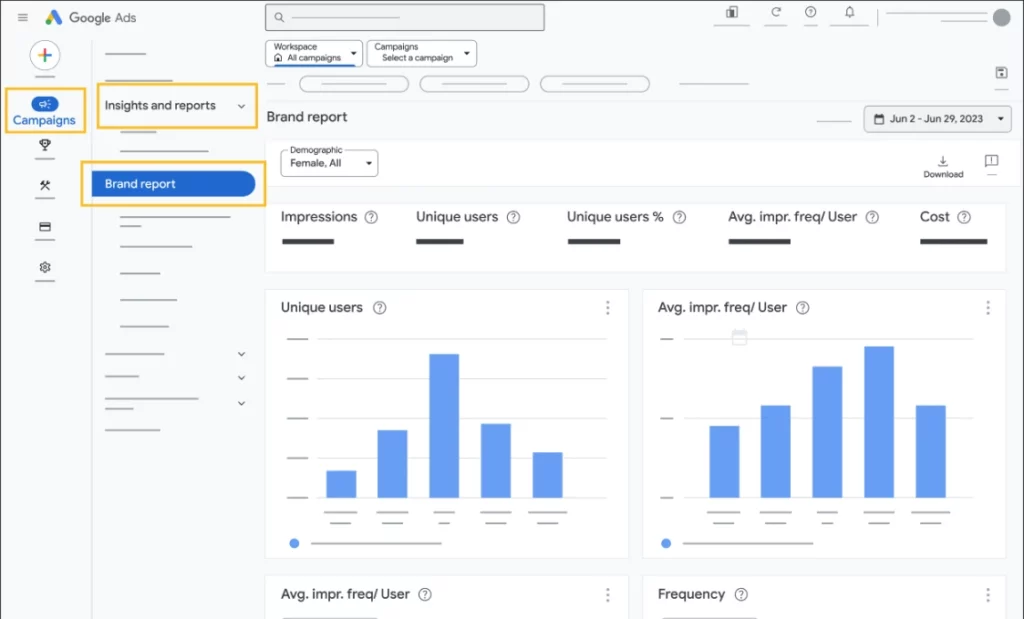Screen dimensions: 1024x619
Task: Click the Unique users % metric label
Action: [x=615, y=217]
